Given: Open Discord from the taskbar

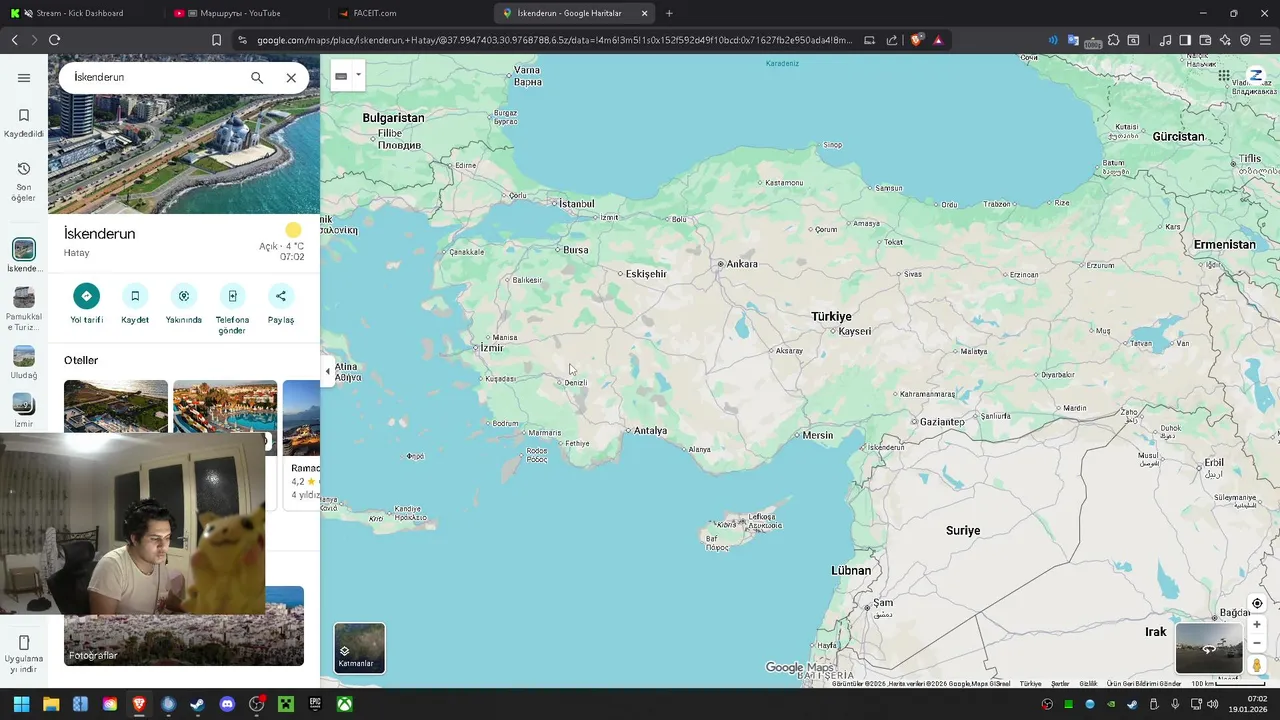Looking at the screenshot, I should coord(227,704).
